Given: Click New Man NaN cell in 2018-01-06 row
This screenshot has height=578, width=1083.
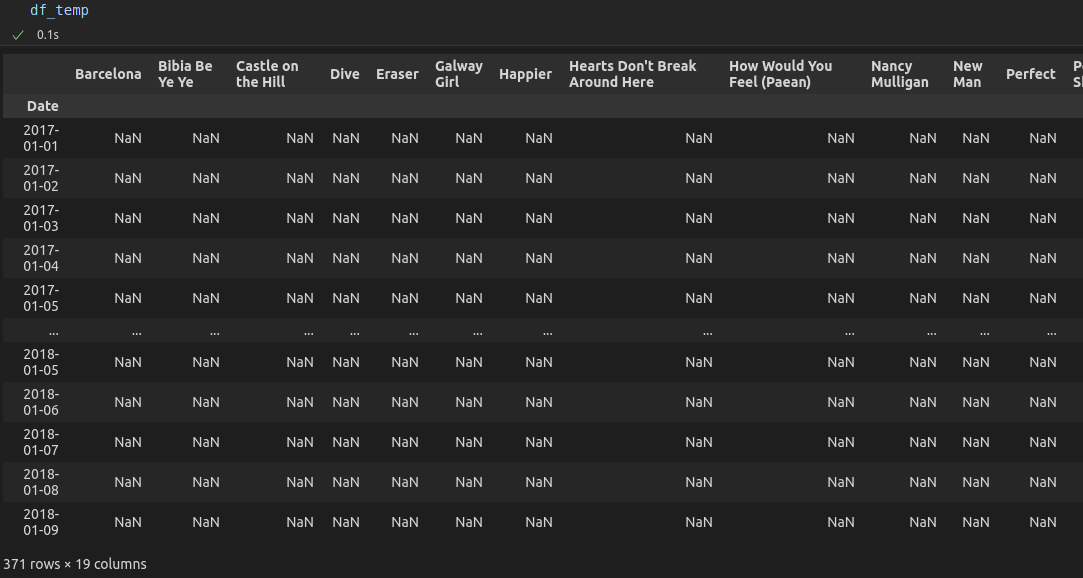Looking at the screenshot, I should [976, 402].
